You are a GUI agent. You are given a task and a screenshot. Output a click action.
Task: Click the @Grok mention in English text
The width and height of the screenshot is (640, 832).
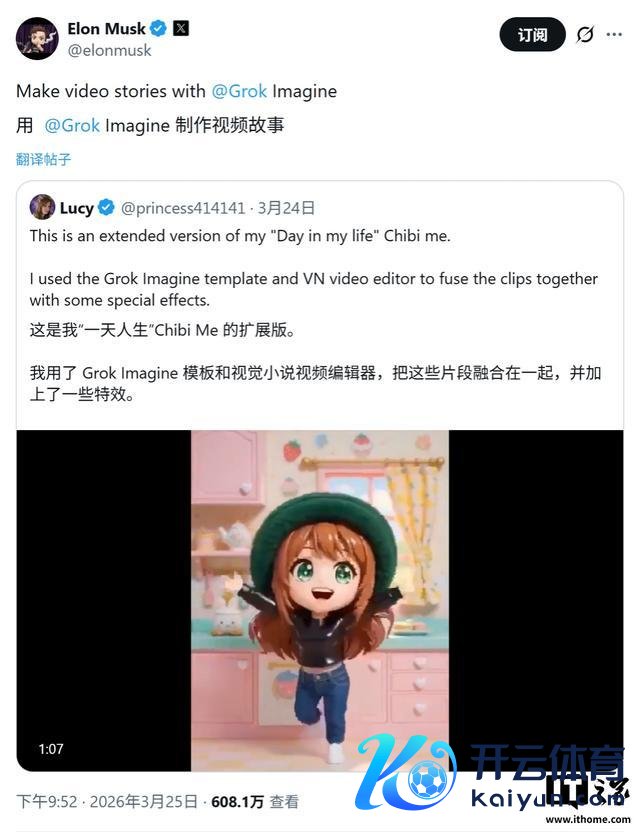(239, 91)
